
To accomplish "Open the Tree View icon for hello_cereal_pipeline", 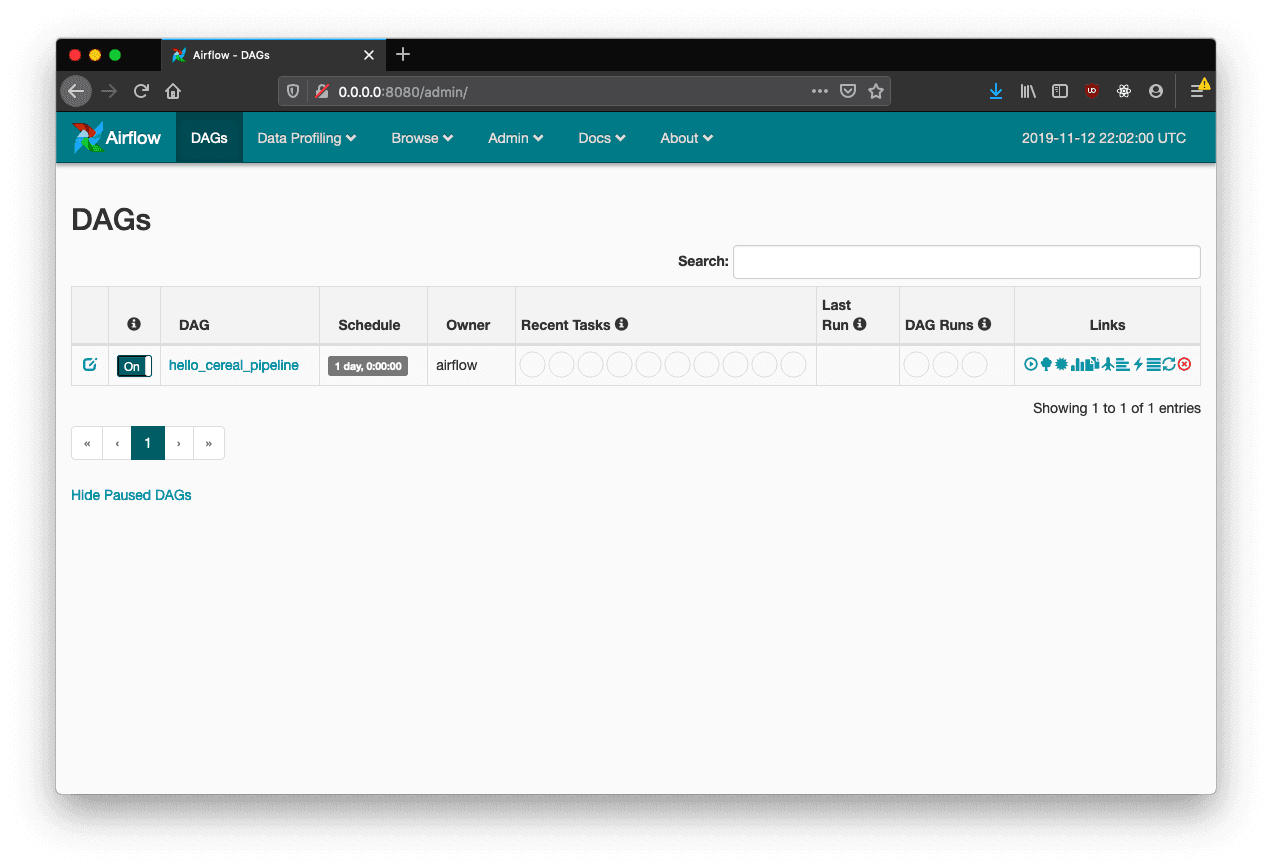I will pos(1046,365).
